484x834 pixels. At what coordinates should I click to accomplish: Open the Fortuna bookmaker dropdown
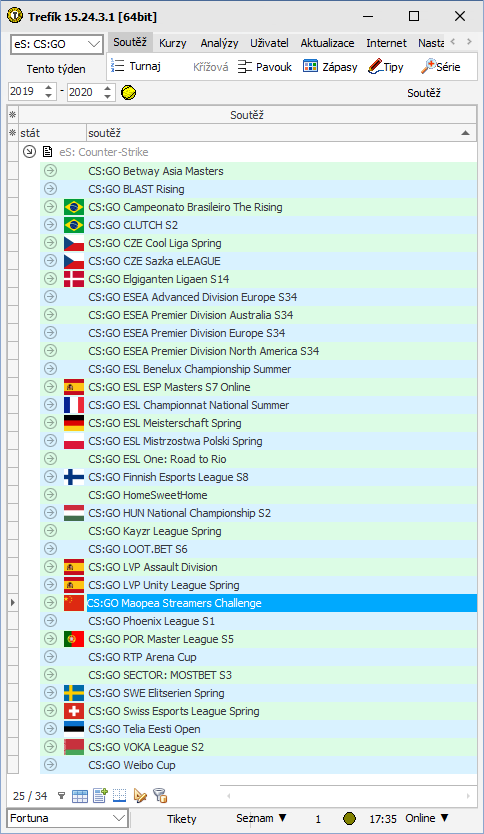(x=68, y=818)
